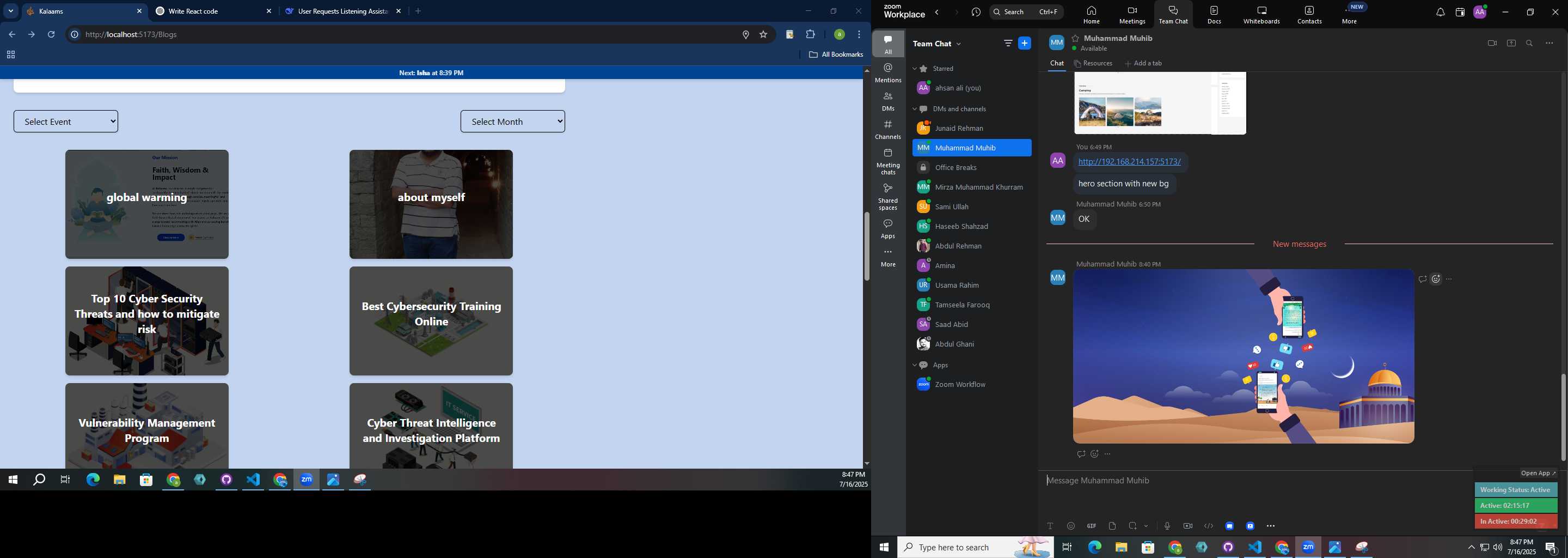Open Chrome tab search dropdown arrow

[x=11, y=11]
